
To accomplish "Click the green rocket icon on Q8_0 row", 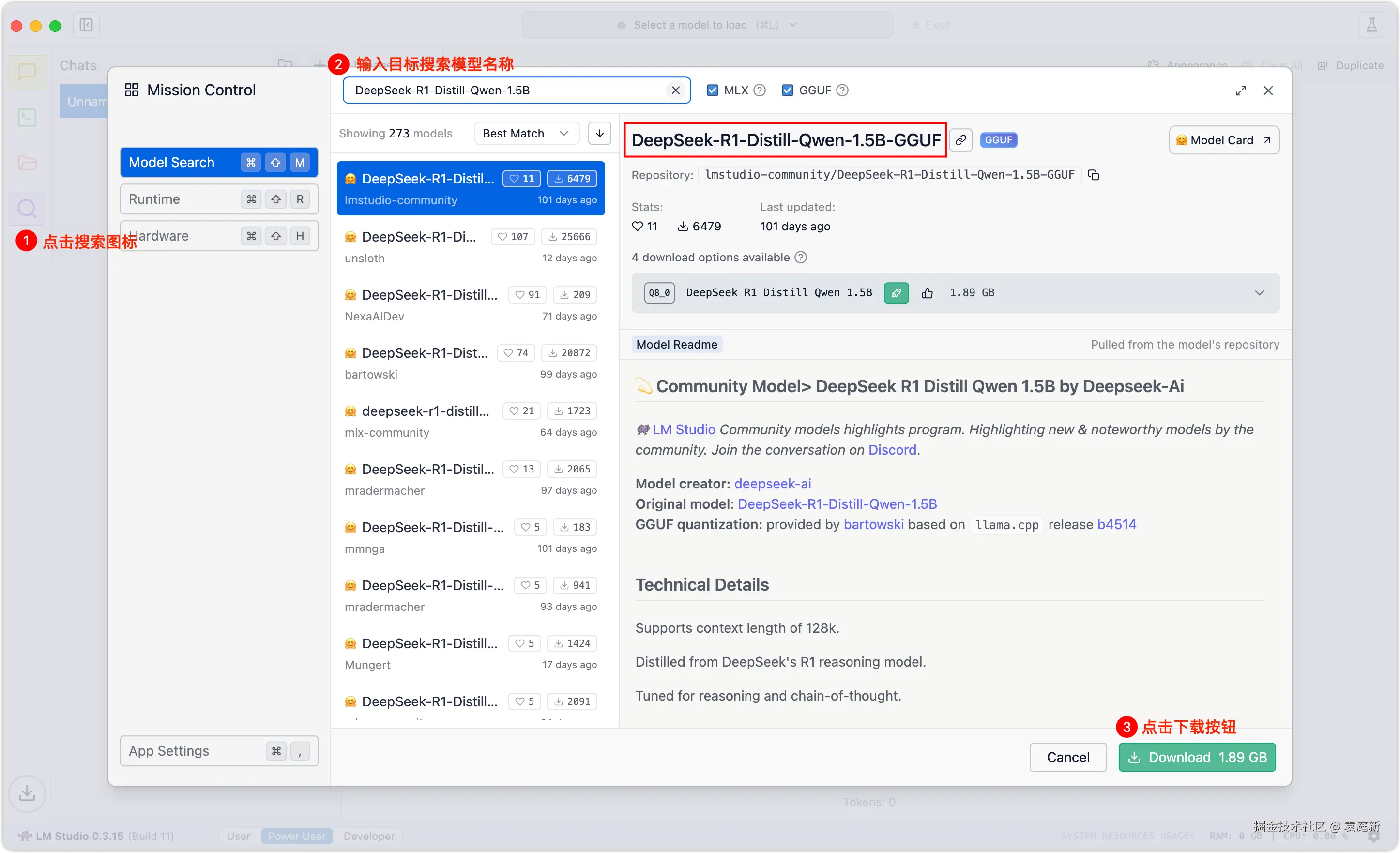I will (x=896, y=293).
